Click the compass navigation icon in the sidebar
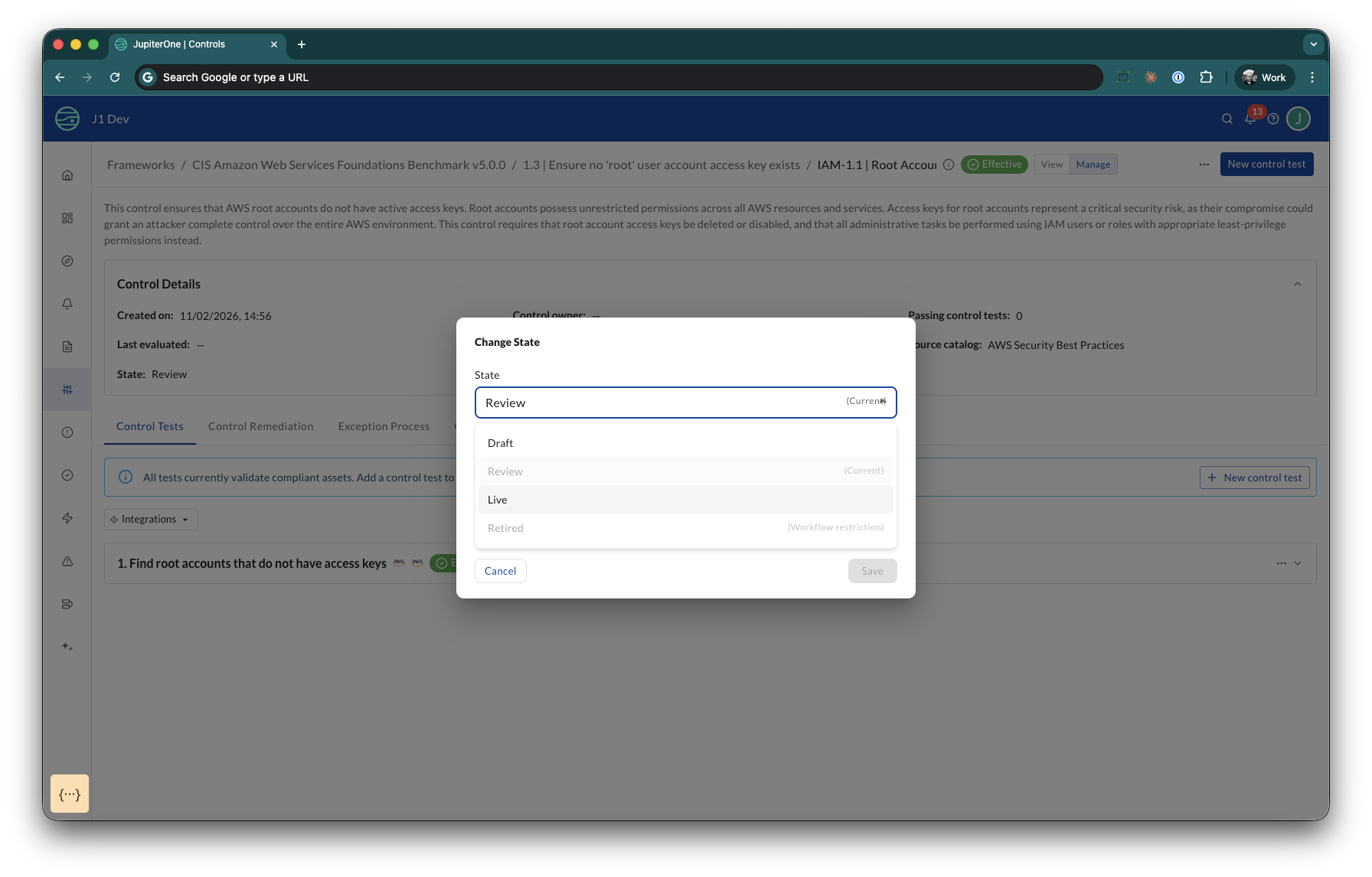 [x=67, y=260]
